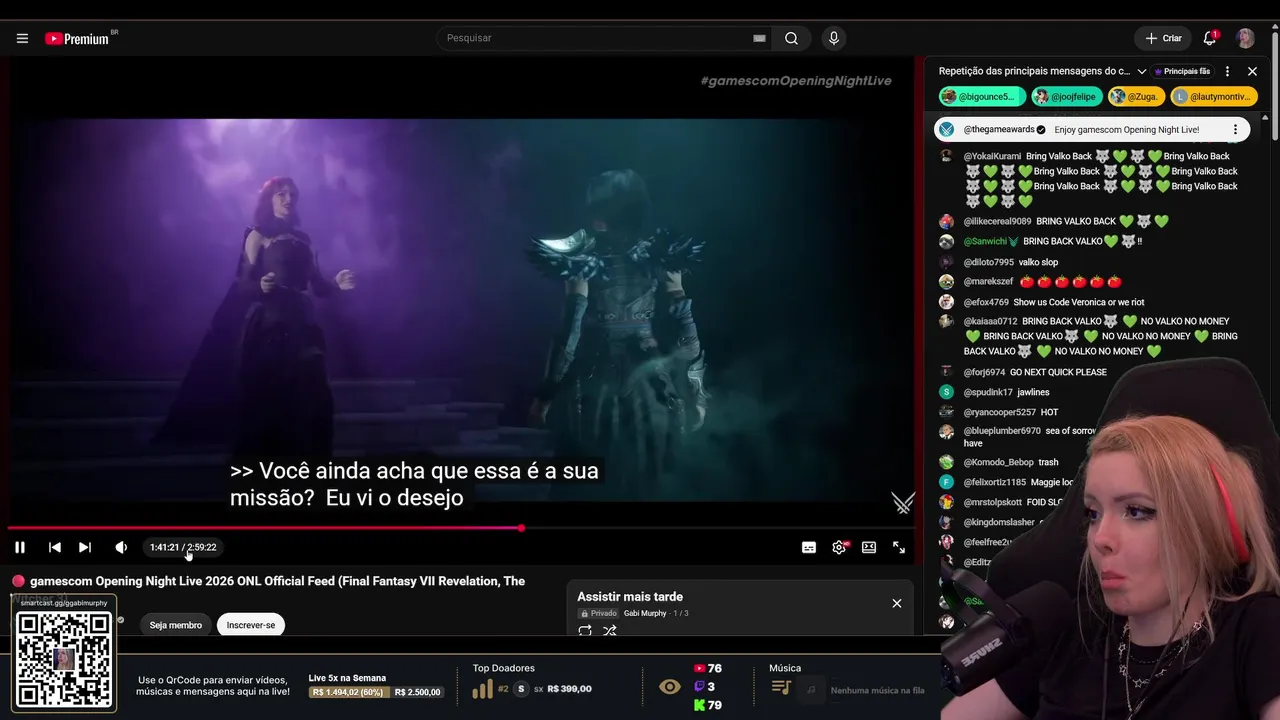Screen dimensions: 1280x720
Task: Click @efox4769 chat author name
Action: (x=986, y=302)
